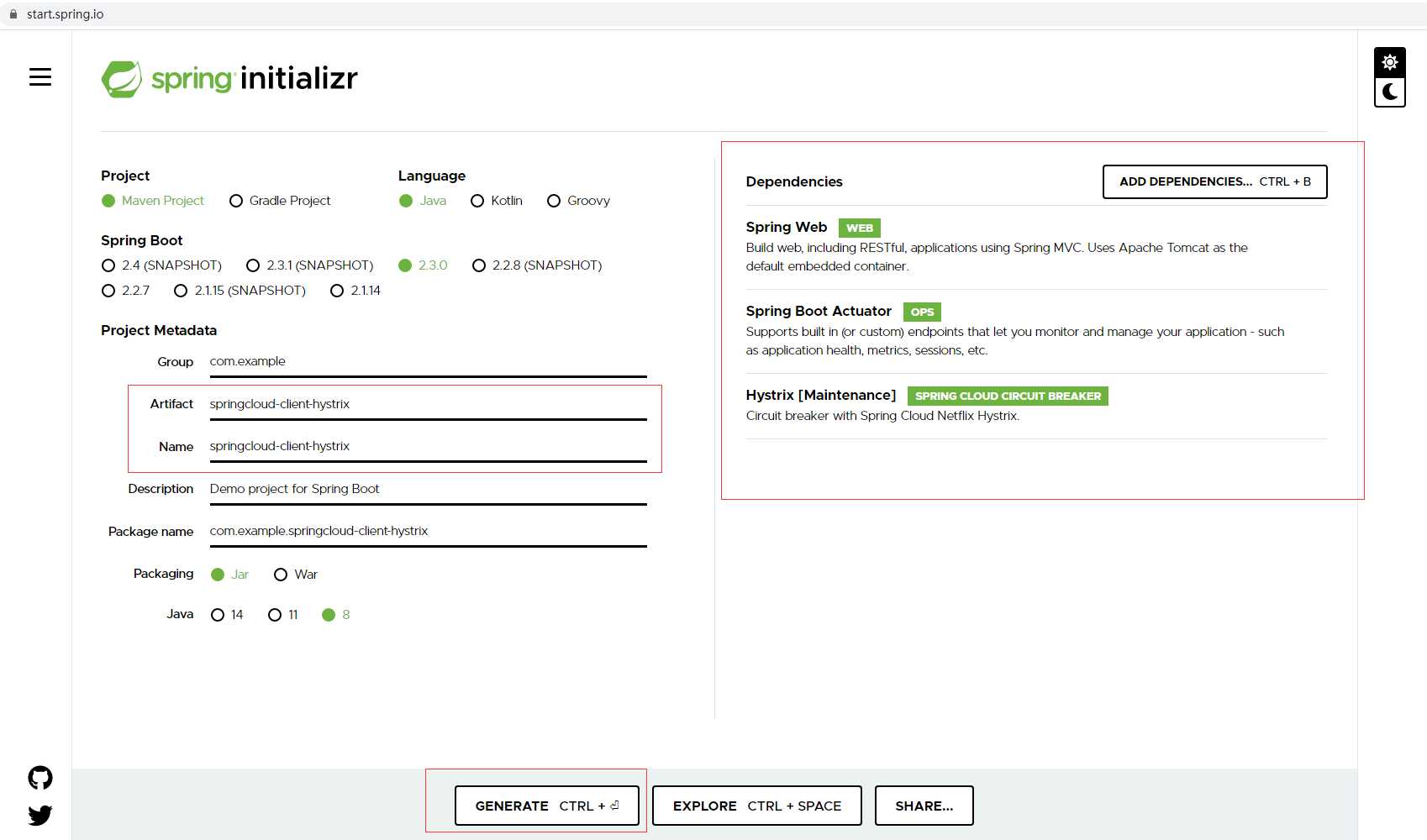Click the Spring Boot Actuator dependency entry
Viewport: 1427px width, 840px height.
(1036, 331)
